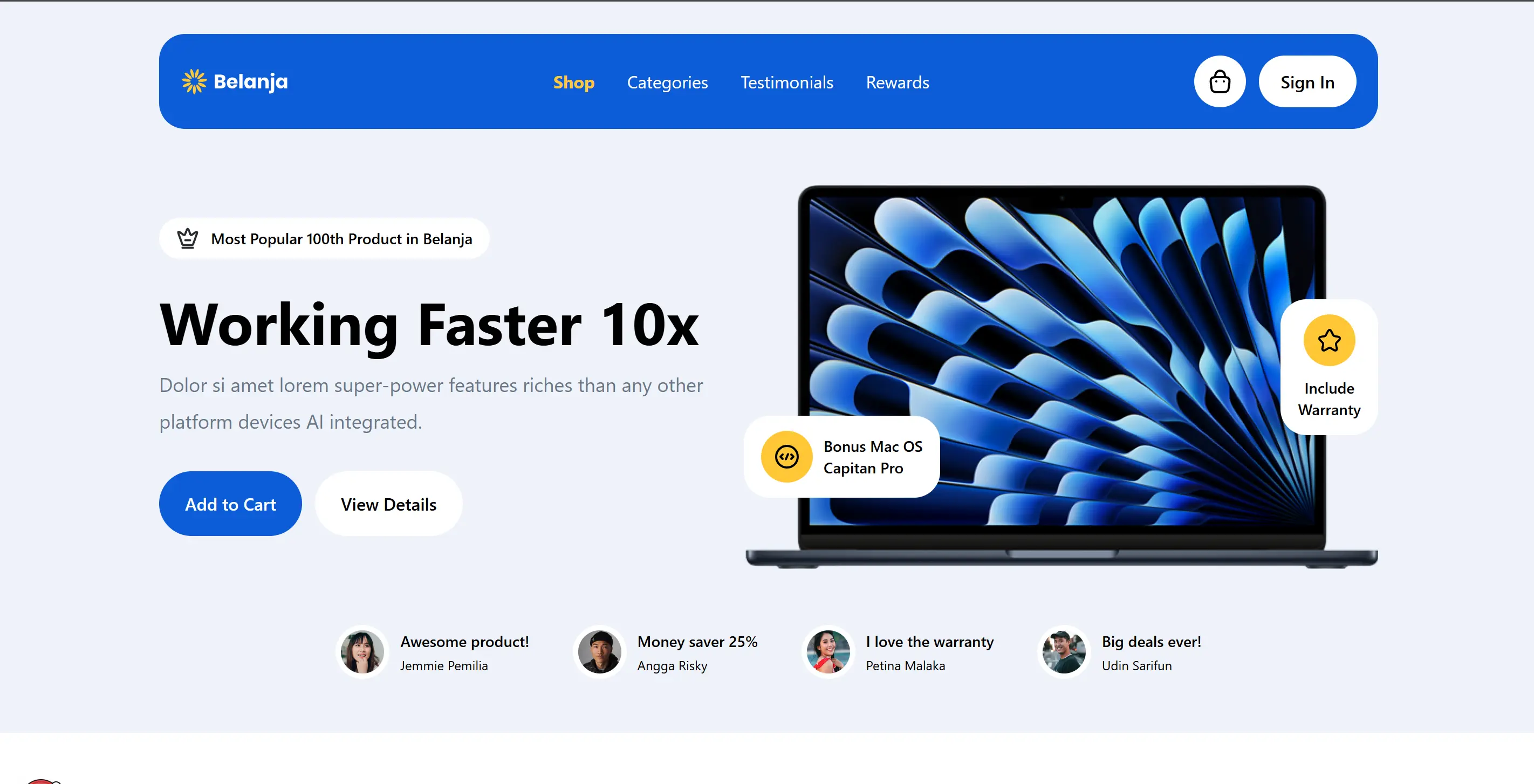Click the Add to Cart button
The image size is (1534, 784).
pyautogui.click(x=230, y=504)
